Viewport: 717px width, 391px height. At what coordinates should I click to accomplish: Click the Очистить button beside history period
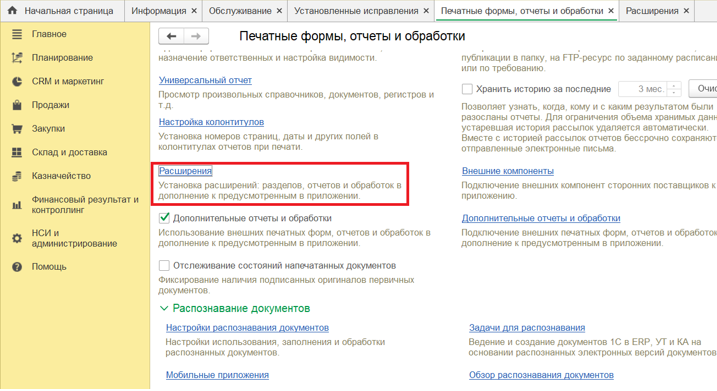(703, 89)
